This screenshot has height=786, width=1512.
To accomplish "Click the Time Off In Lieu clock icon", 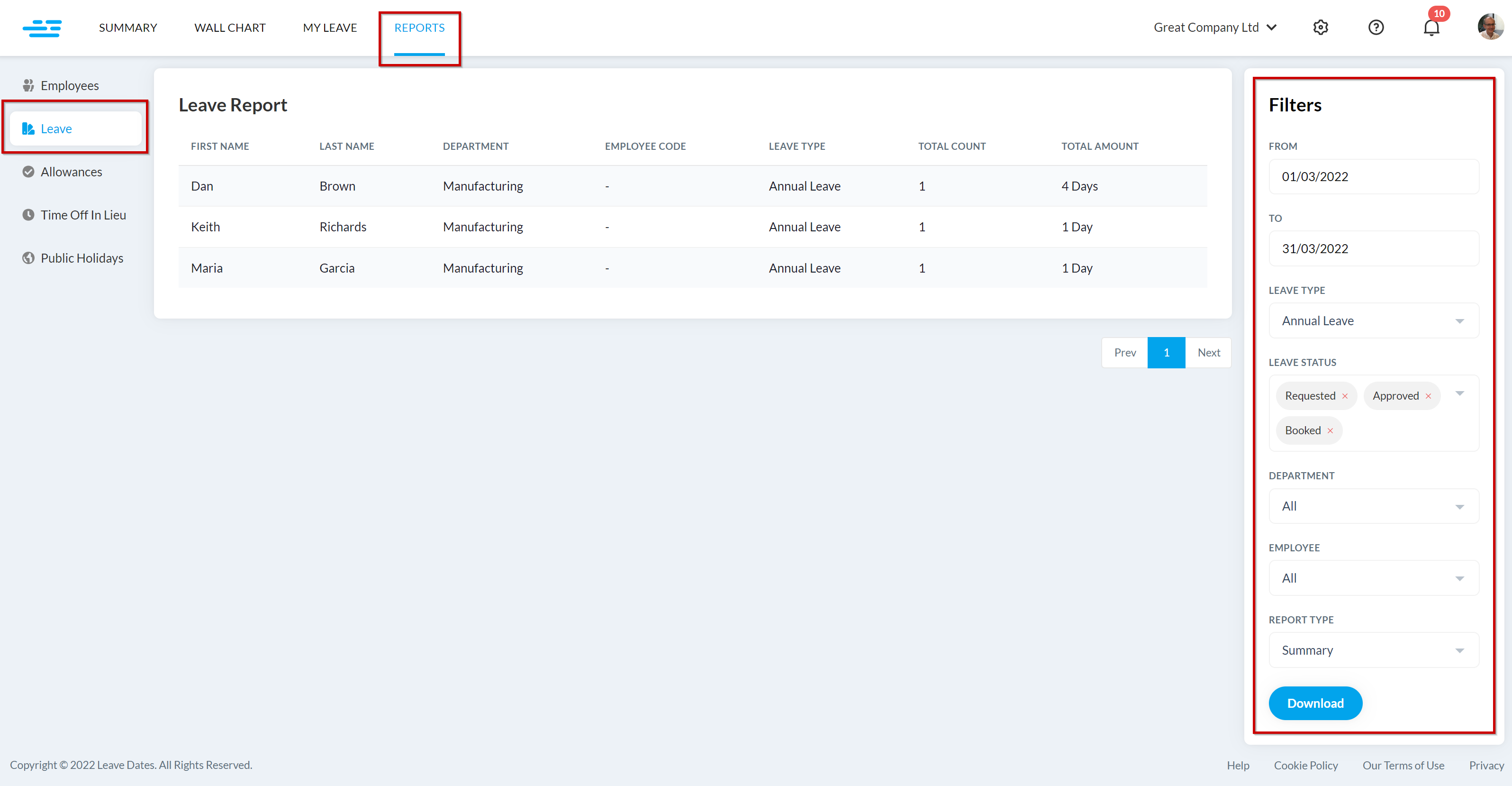I will pos(28,215).
